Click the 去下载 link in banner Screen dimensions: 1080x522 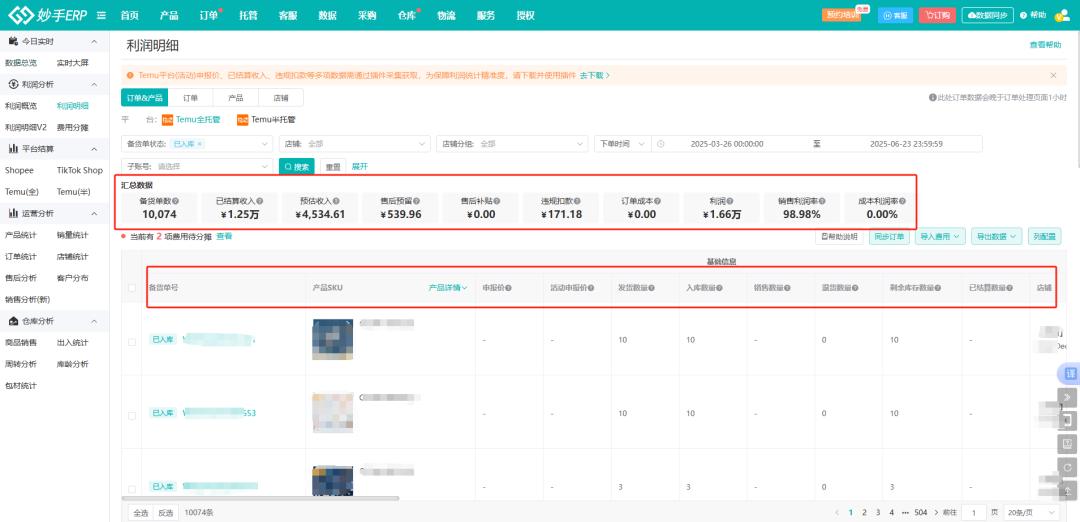click(593, 75)
